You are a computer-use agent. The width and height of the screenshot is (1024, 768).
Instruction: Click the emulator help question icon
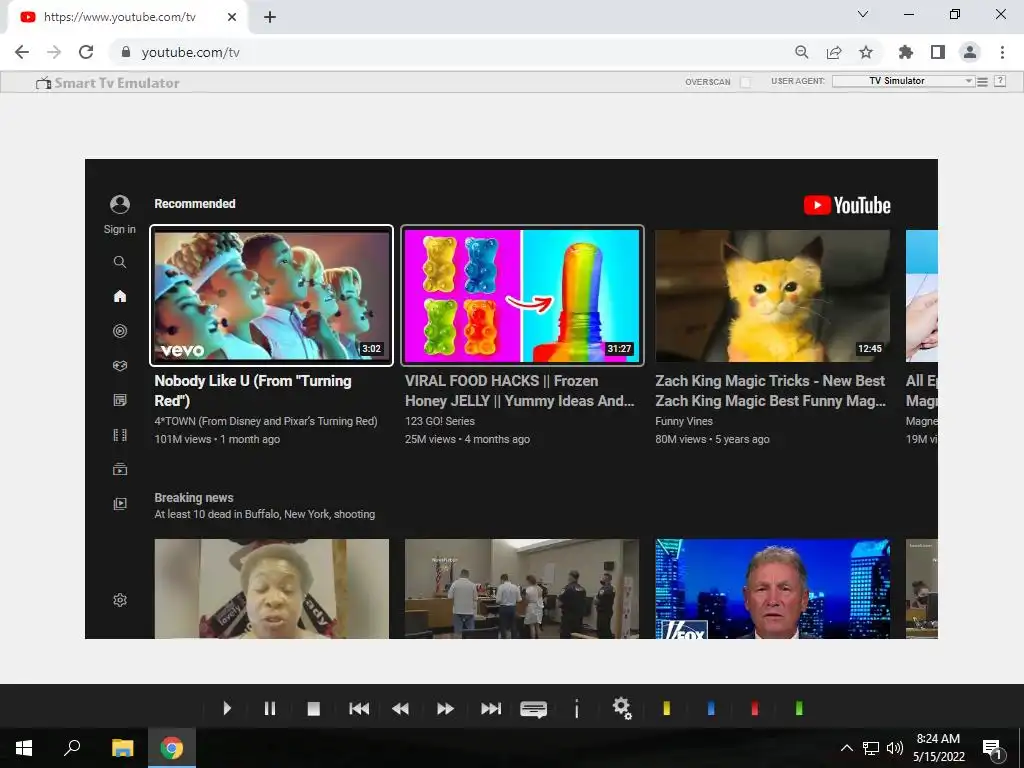1000,81
